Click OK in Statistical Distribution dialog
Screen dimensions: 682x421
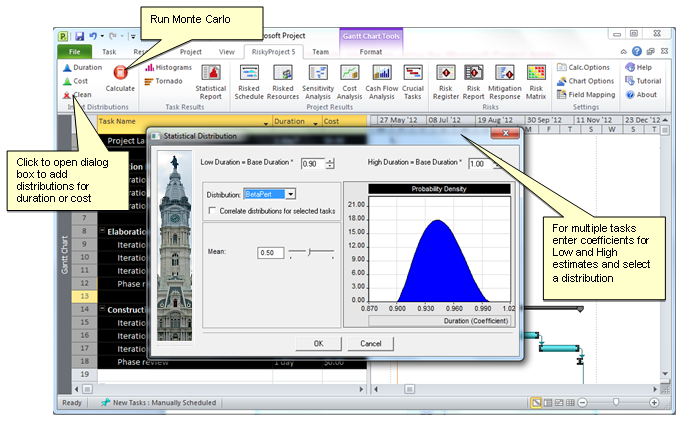tap(318, 344)
